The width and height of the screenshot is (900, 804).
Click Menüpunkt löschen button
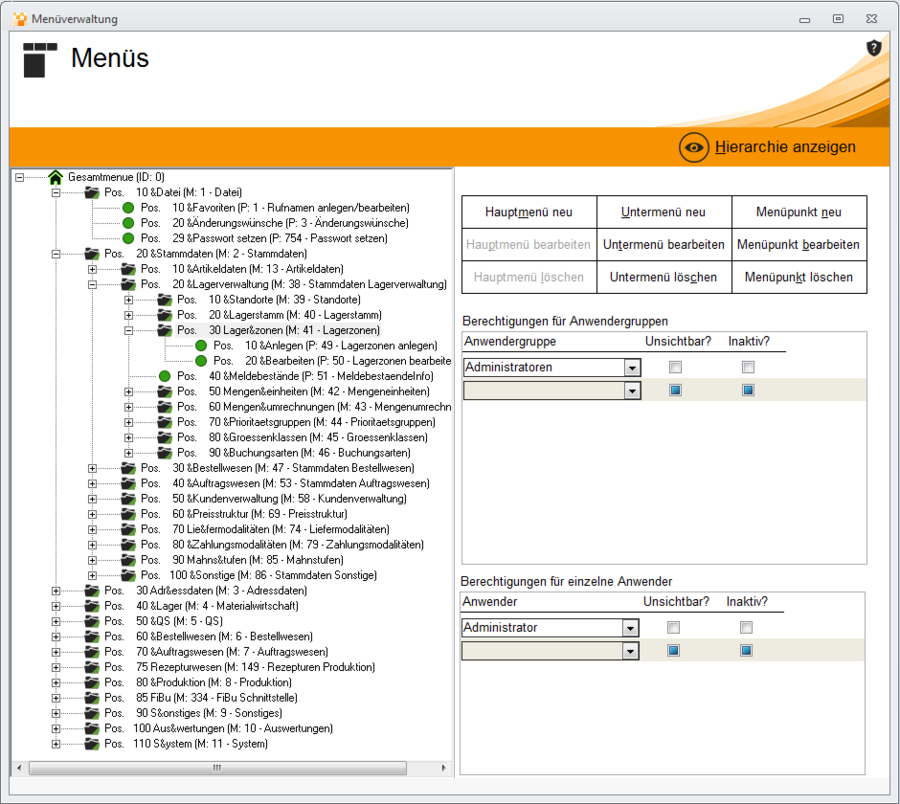798,277
